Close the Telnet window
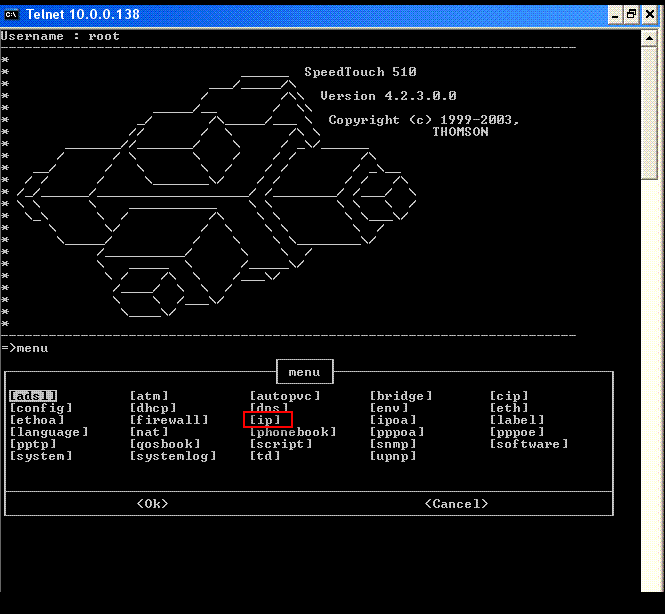Image resolution: width=665 pixels, height=614 pixels. click(x=649, y=15)
